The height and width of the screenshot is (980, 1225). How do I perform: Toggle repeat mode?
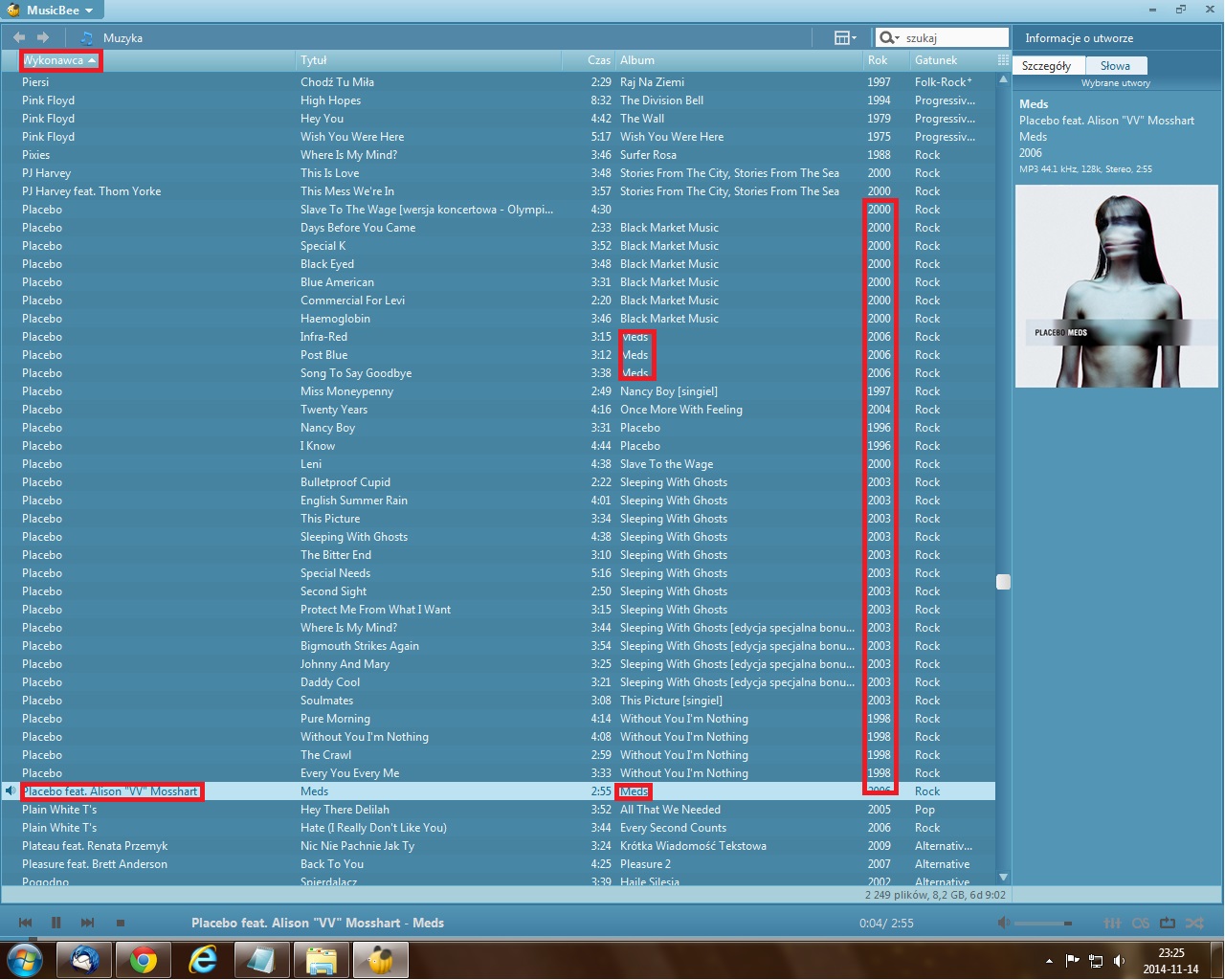point(1168,923)
